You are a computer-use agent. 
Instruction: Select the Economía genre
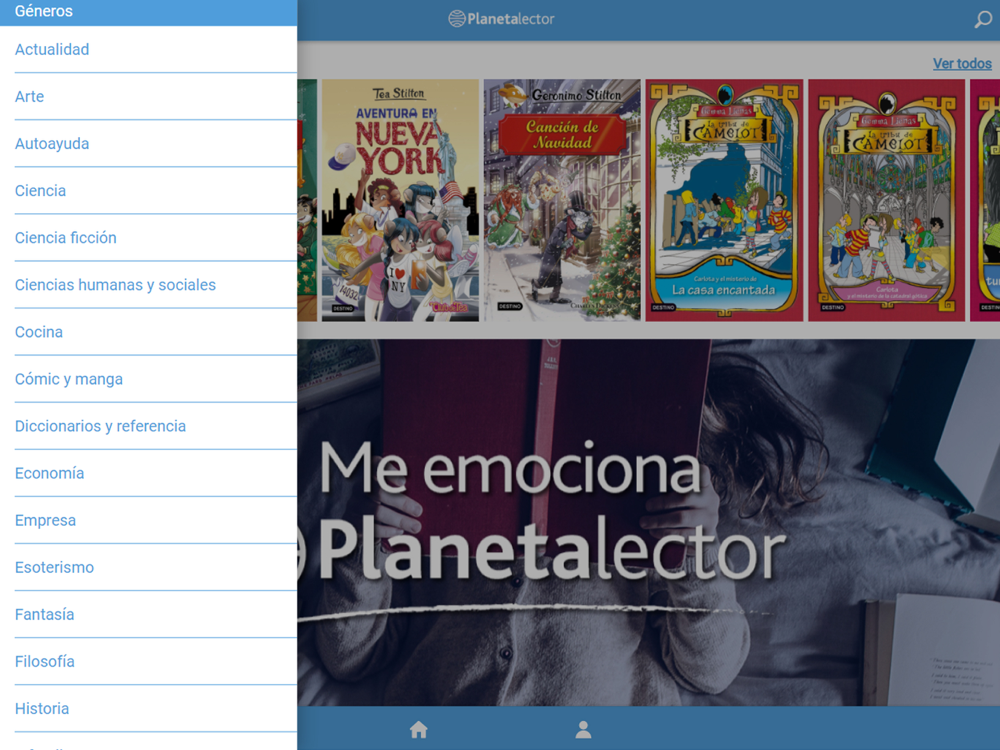149,473
